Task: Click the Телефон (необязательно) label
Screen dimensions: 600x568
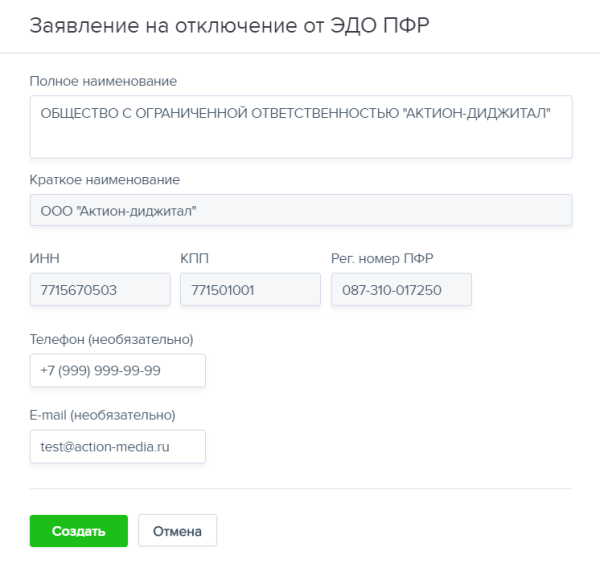Action: coord(112,339)
